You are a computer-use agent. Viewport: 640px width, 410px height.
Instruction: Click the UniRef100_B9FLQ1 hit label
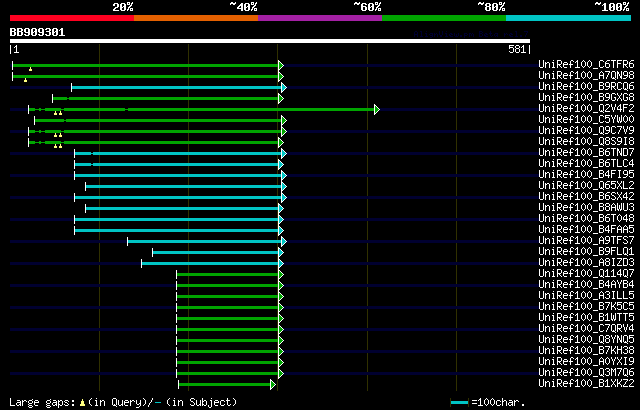tap(587, 252)
